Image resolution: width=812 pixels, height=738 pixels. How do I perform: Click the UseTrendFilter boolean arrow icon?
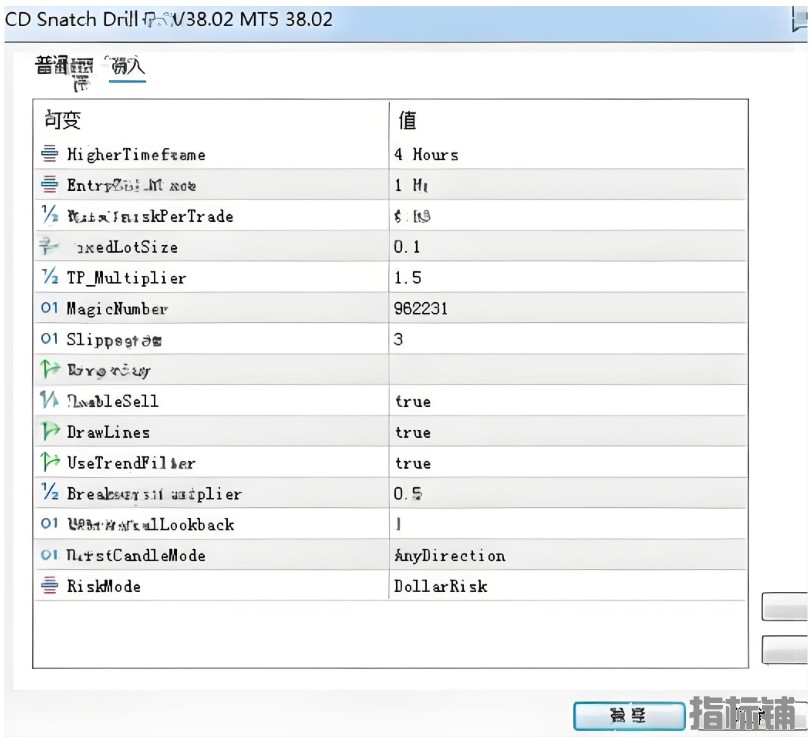[50, 463]
